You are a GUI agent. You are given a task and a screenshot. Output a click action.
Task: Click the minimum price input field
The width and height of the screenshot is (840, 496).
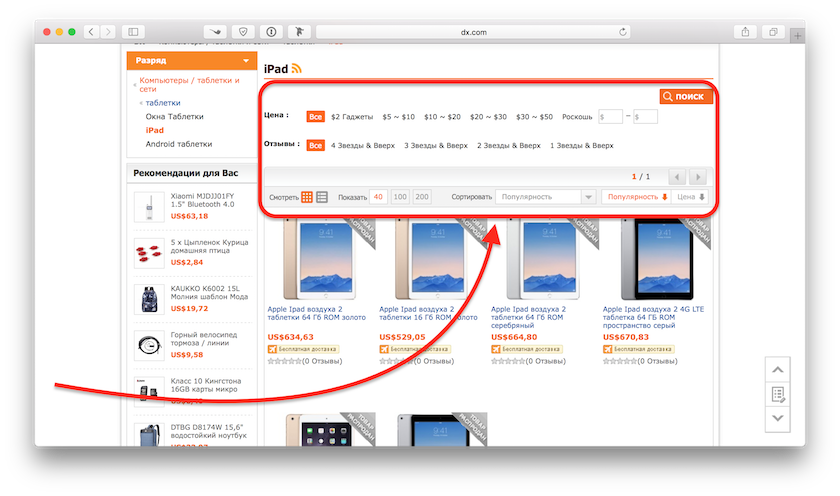click(610, 116)
